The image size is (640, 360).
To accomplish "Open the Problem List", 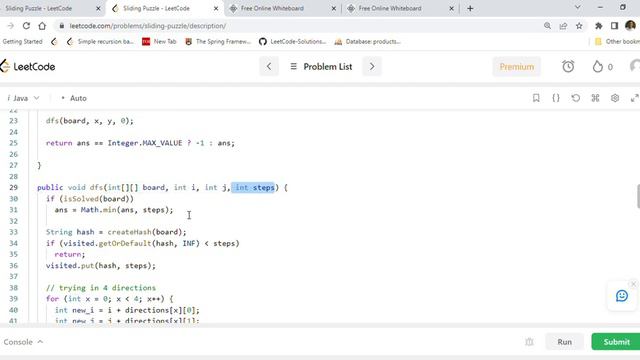I will coord(321,67).
